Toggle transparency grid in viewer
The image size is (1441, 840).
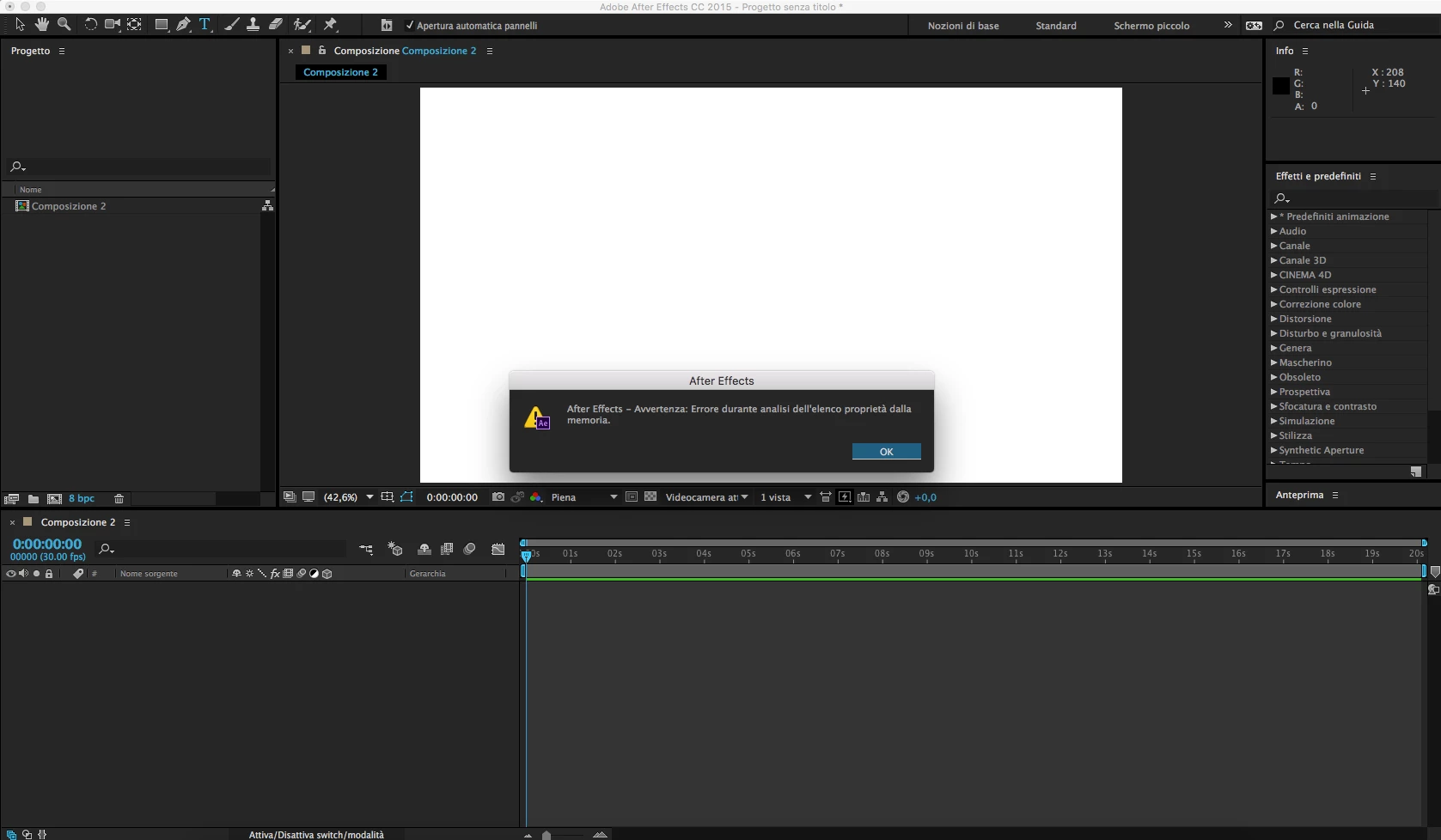tap(650, 497)
